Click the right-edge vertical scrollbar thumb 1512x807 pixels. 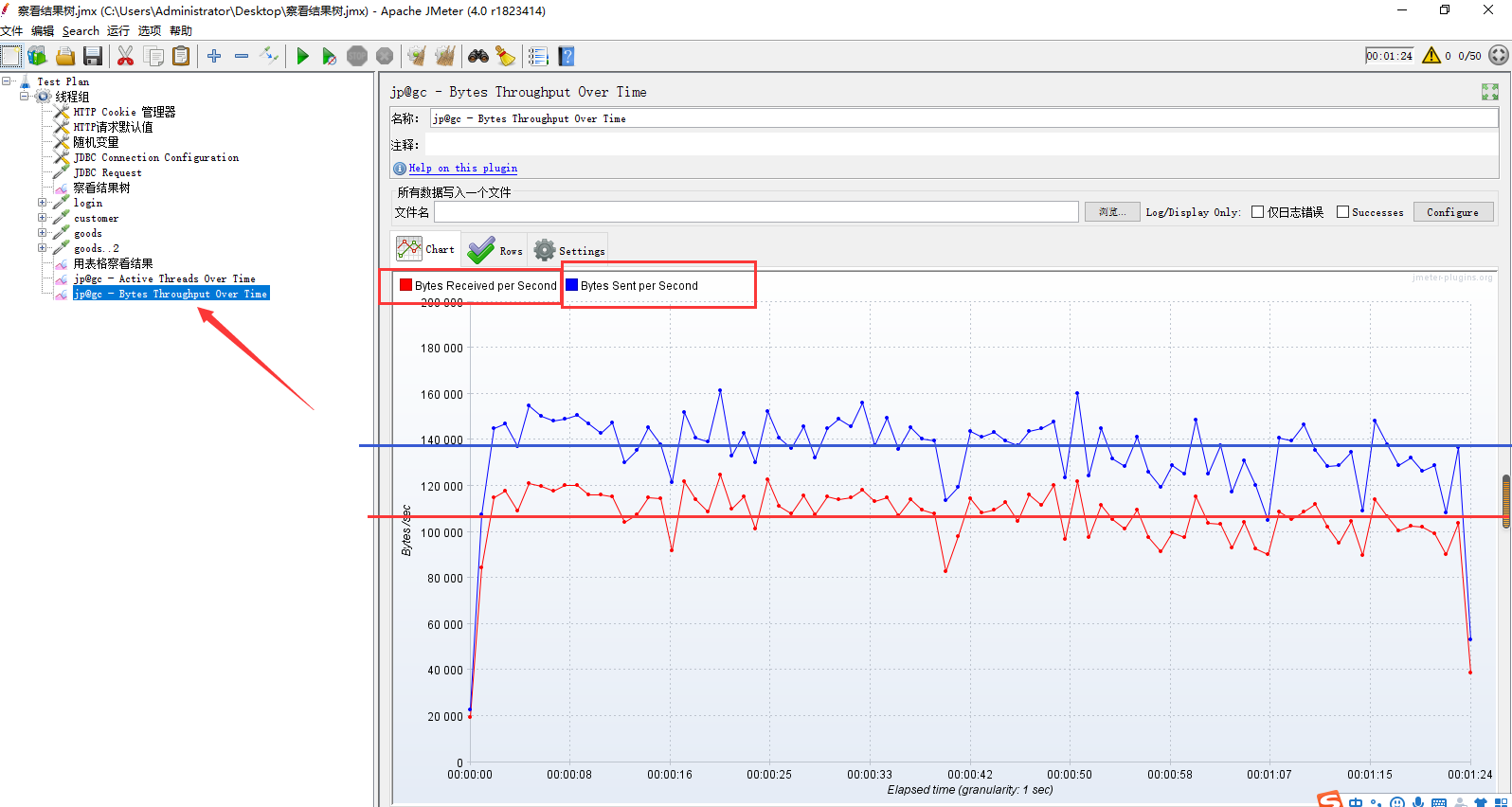coord(1506,502)
